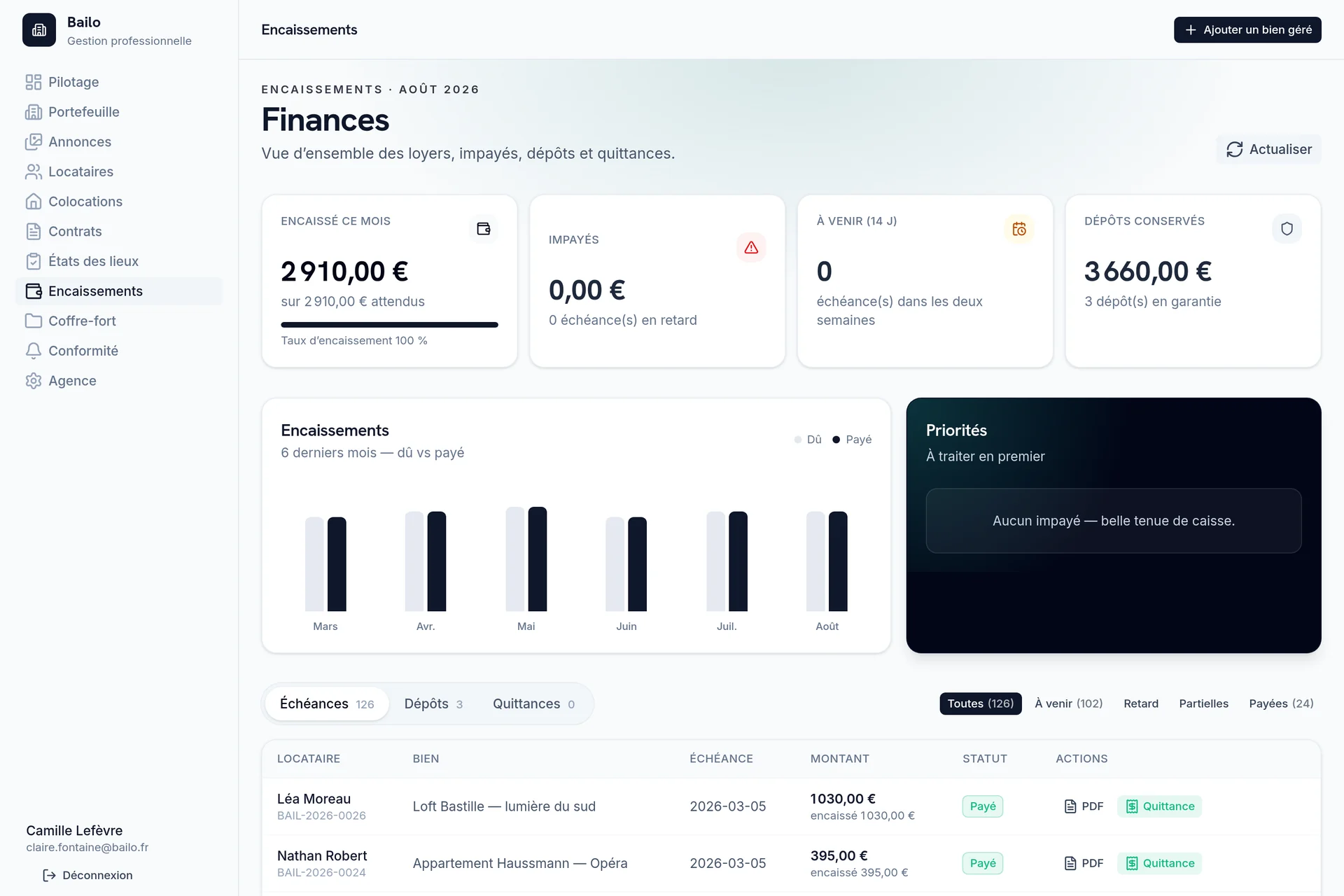Open the États des lieux clipboard icon
The height and width of the screenshot is (896, 1344).
click(34, 261)
